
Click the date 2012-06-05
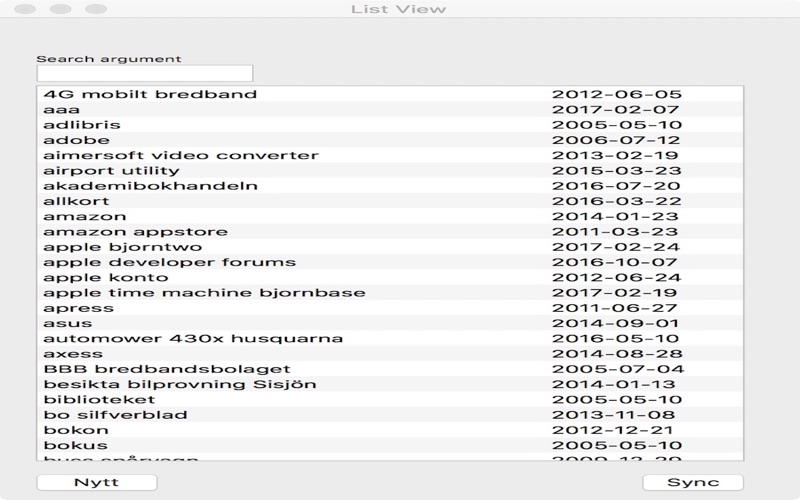[x=617, y=94]
